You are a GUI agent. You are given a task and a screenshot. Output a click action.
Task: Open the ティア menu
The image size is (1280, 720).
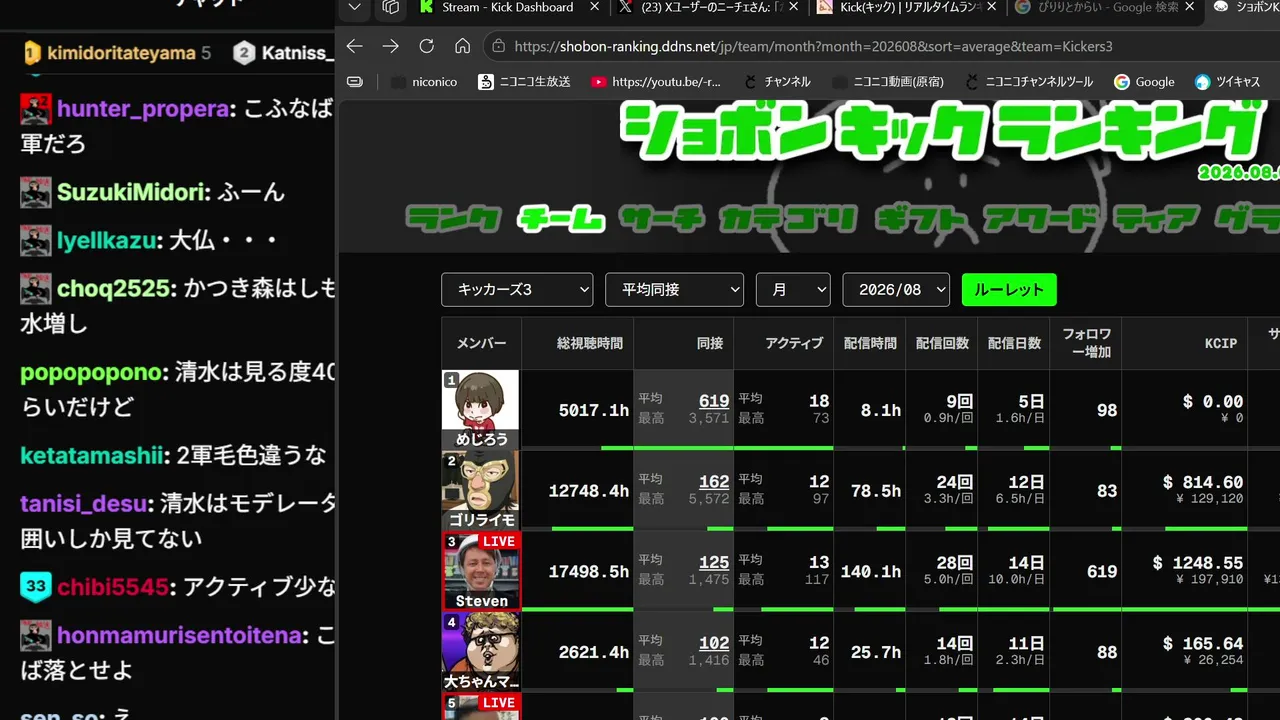pos(1157,218)
